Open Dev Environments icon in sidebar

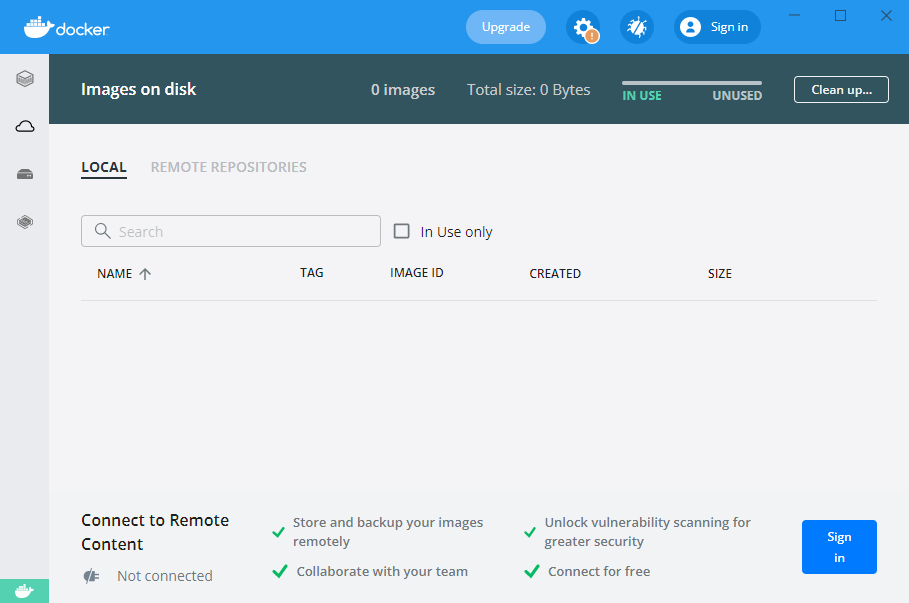pyautogui.click(x=25, y=221)
